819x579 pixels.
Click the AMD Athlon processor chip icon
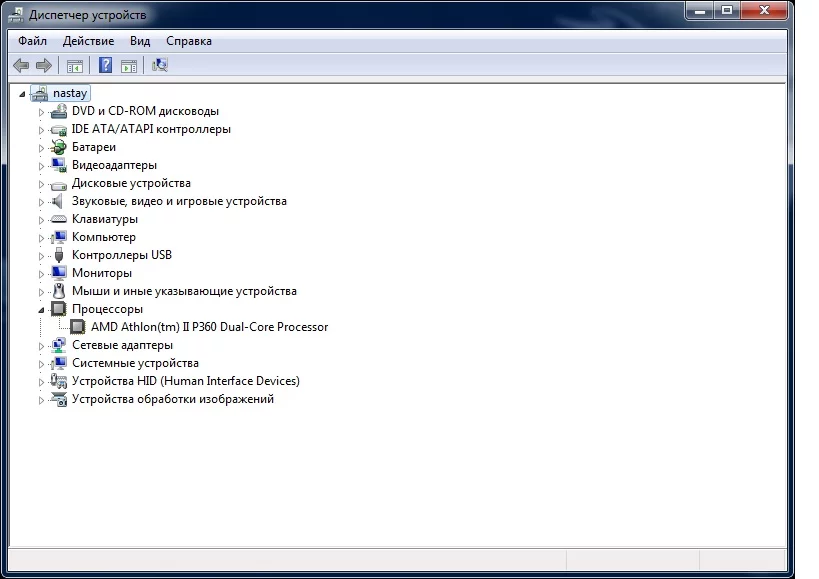click(77, 327)
